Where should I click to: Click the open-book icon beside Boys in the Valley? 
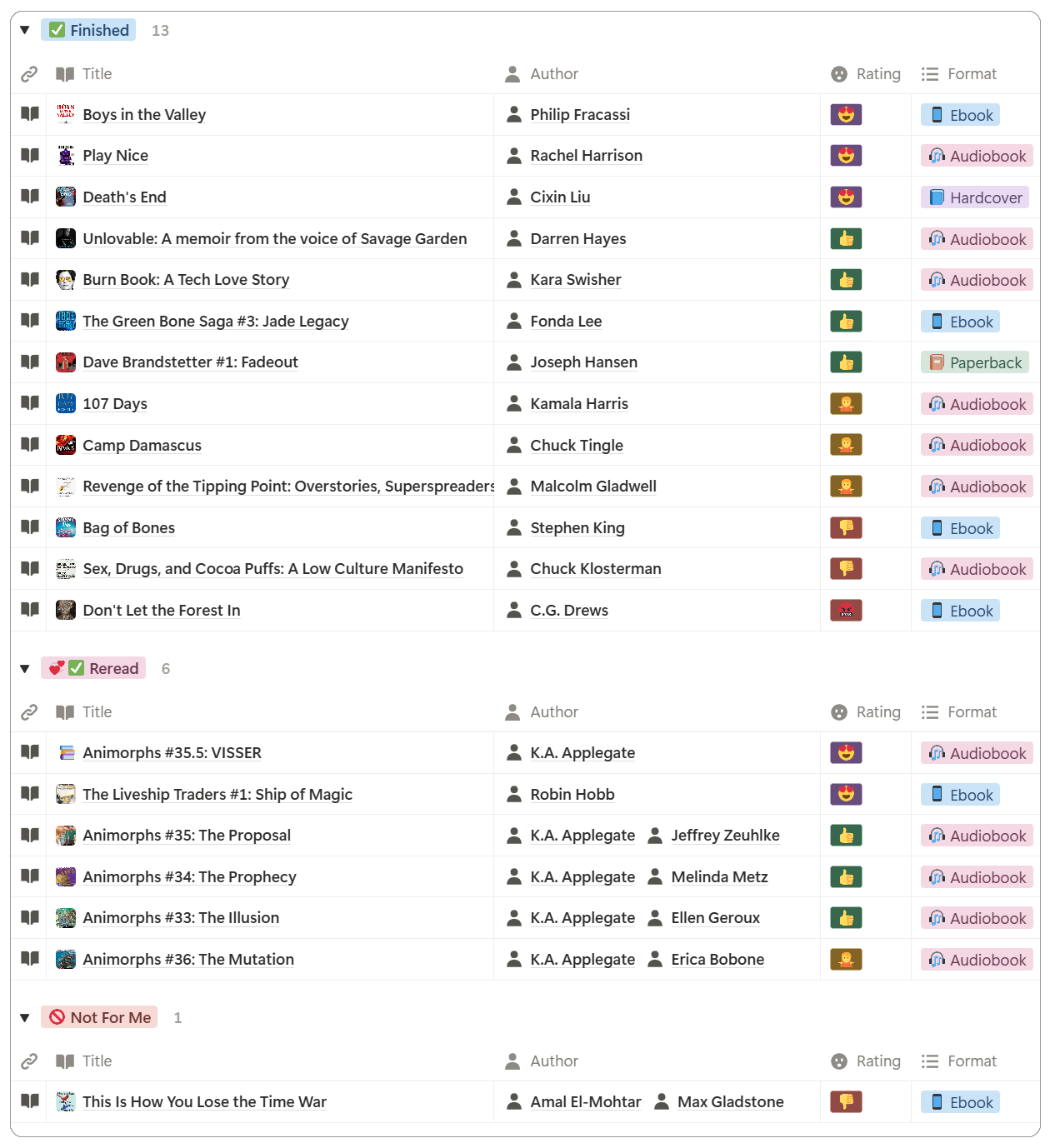30,114
